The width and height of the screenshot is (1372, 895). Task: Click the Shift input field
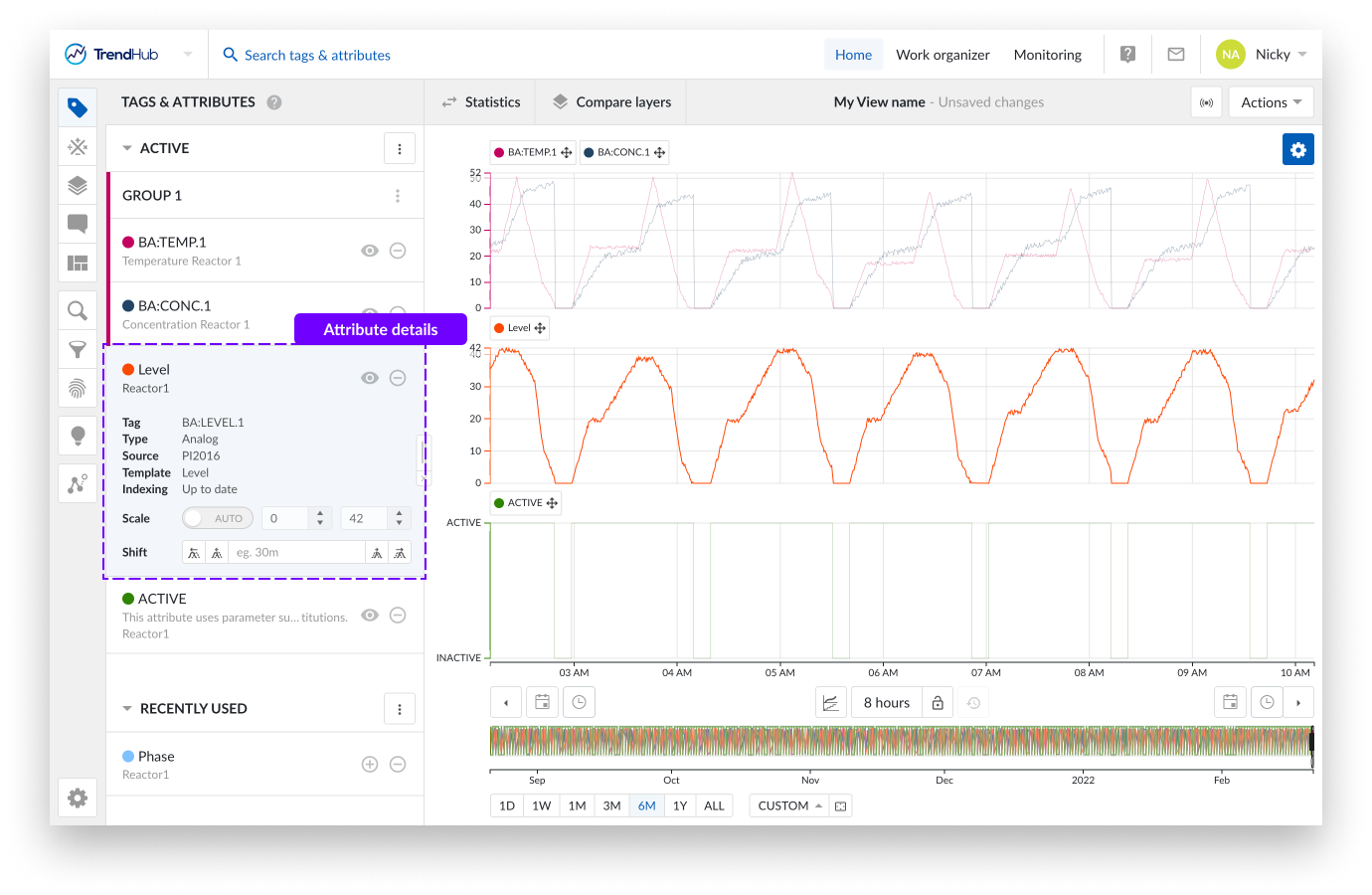[x=296, y=553]
